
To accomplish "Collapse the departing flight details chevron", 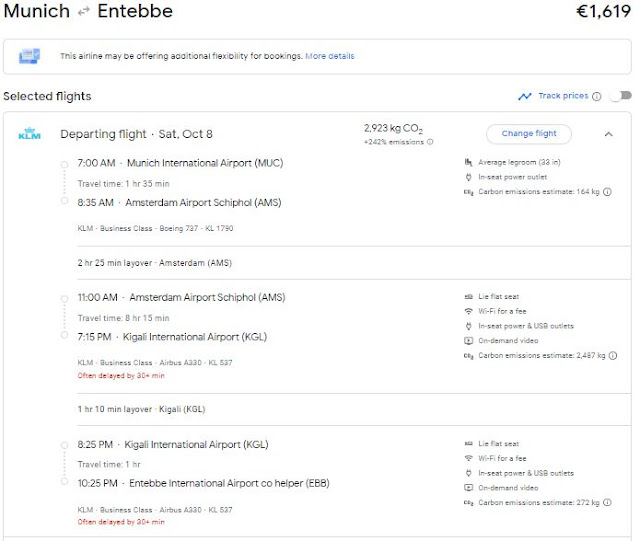I will tap(609, 133).
